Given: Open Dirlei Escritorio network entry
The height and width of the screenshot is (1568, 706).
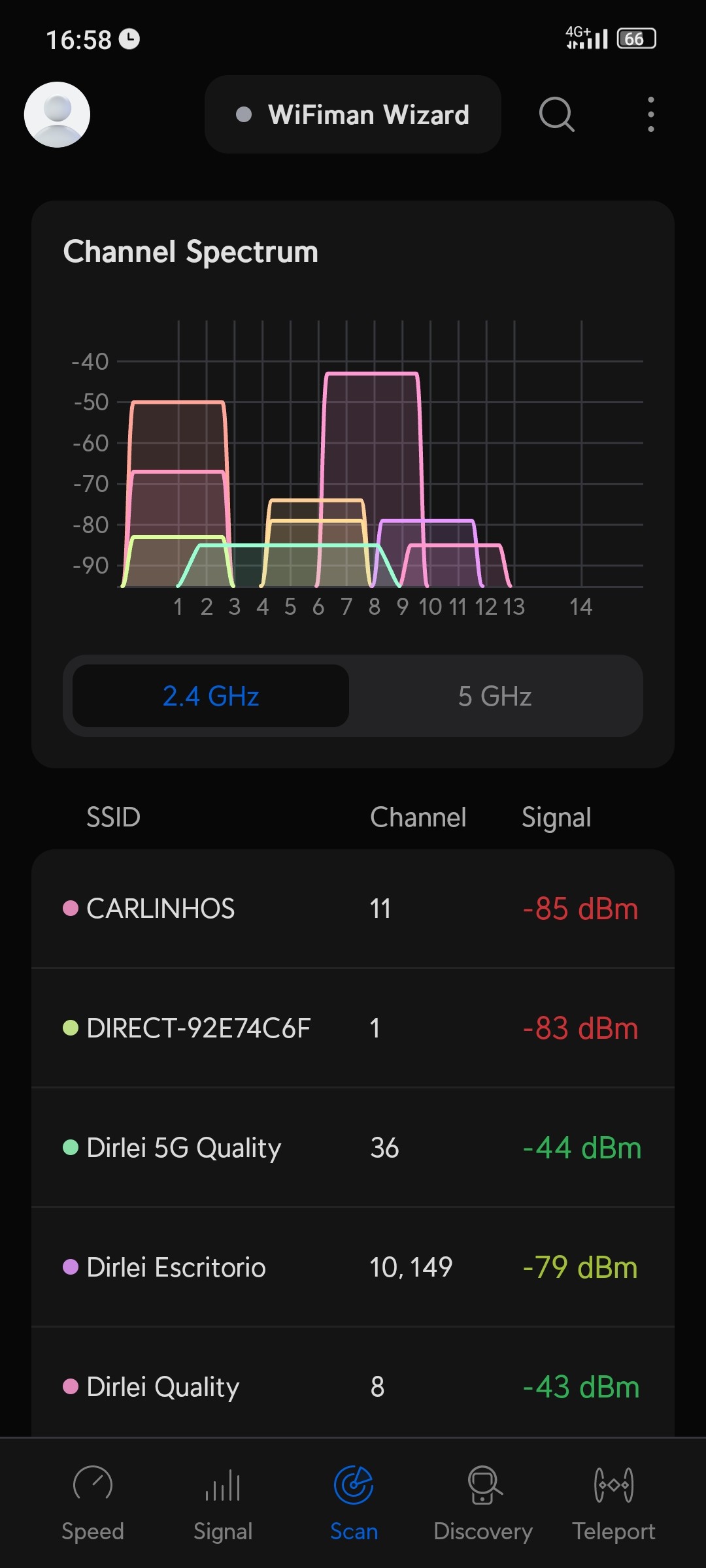Looking at the screenshot, I should 353,1267.
